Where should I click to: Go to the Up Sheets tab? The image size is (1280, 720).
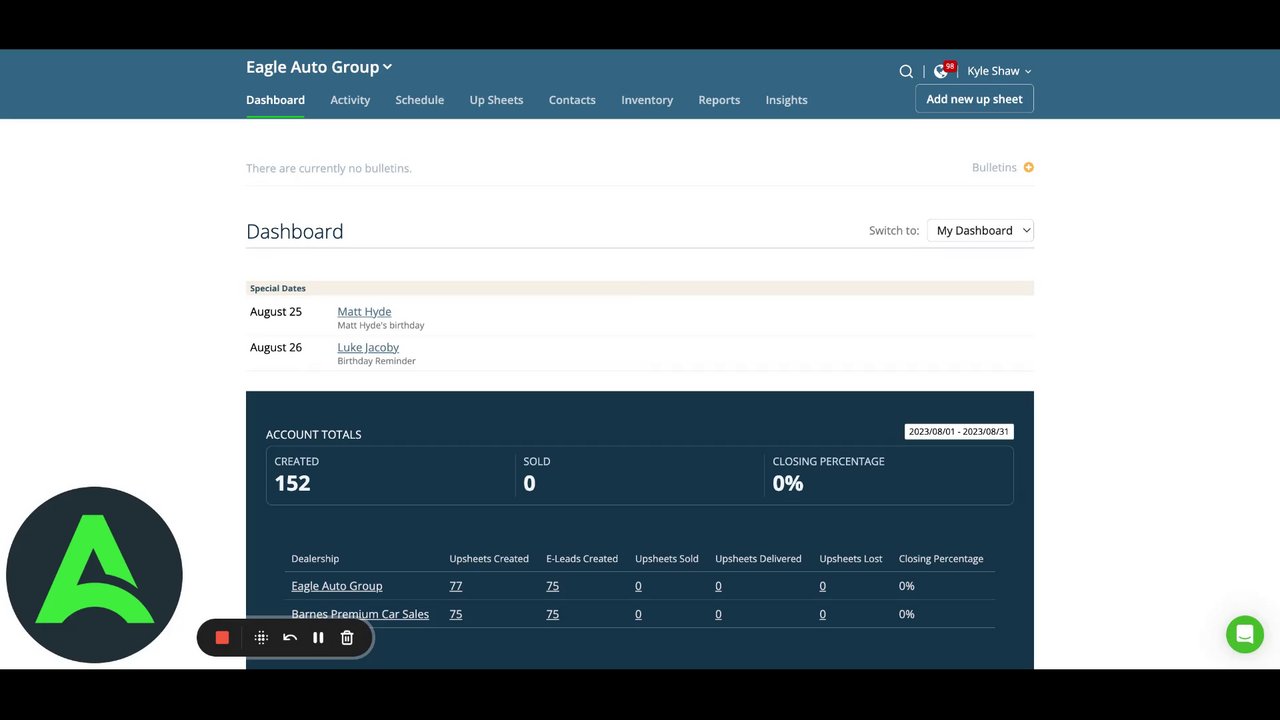(496, 100)
